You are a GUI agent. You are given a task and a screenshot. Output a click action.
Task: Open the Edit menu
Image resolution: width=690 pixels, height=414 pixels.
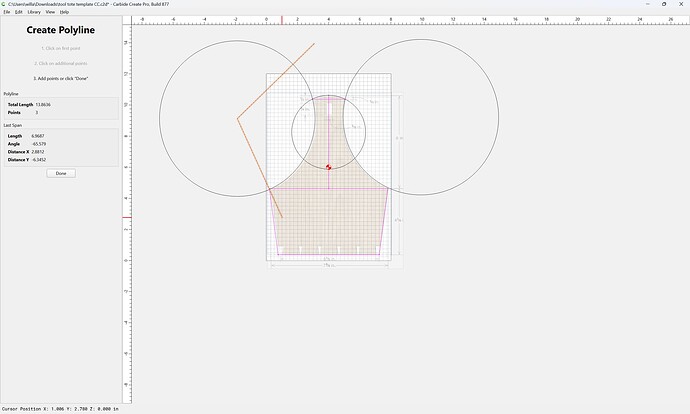click(x=18, y=12)
